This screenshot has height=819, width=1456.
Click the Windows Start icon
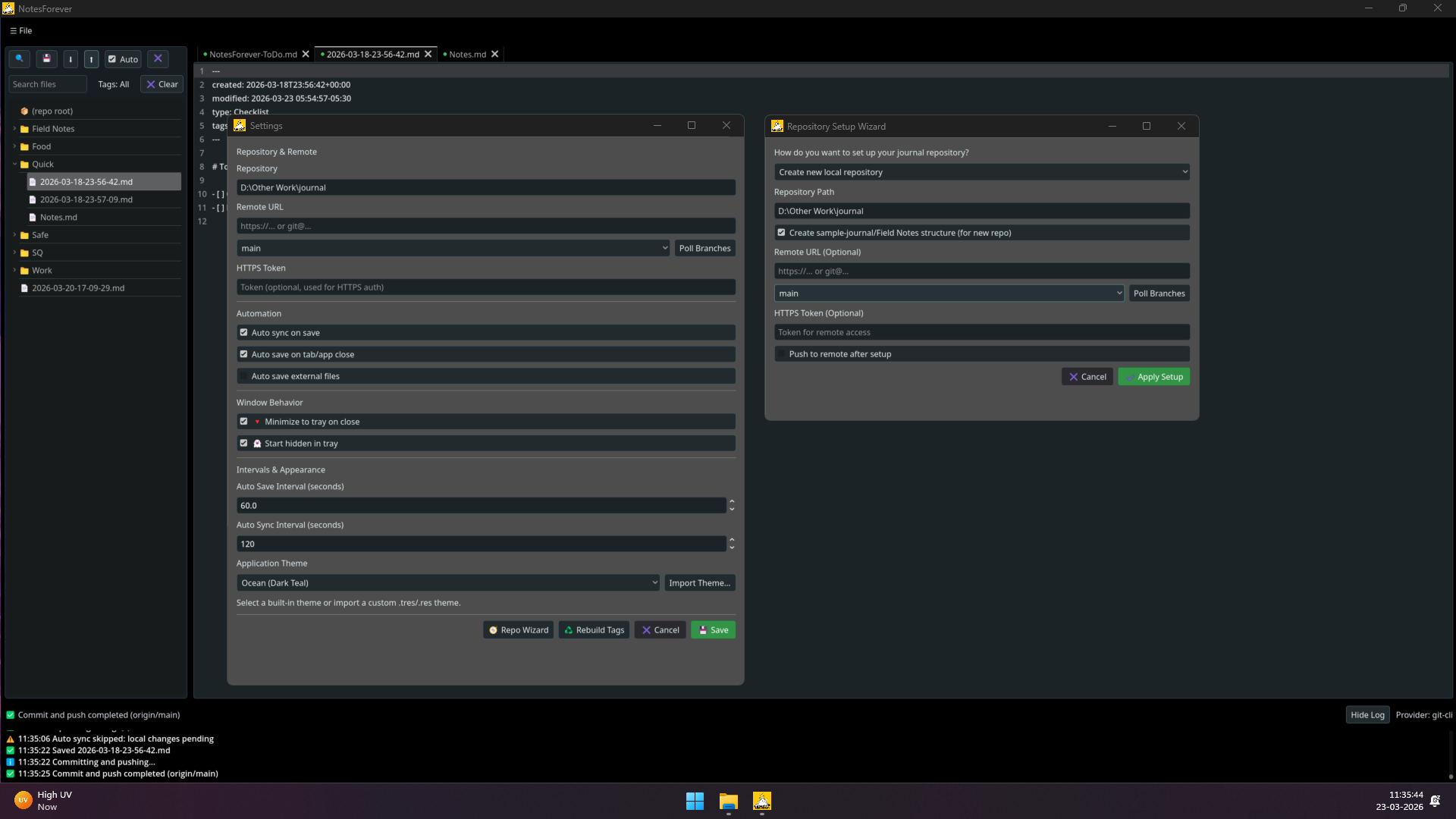click(695, 801)
